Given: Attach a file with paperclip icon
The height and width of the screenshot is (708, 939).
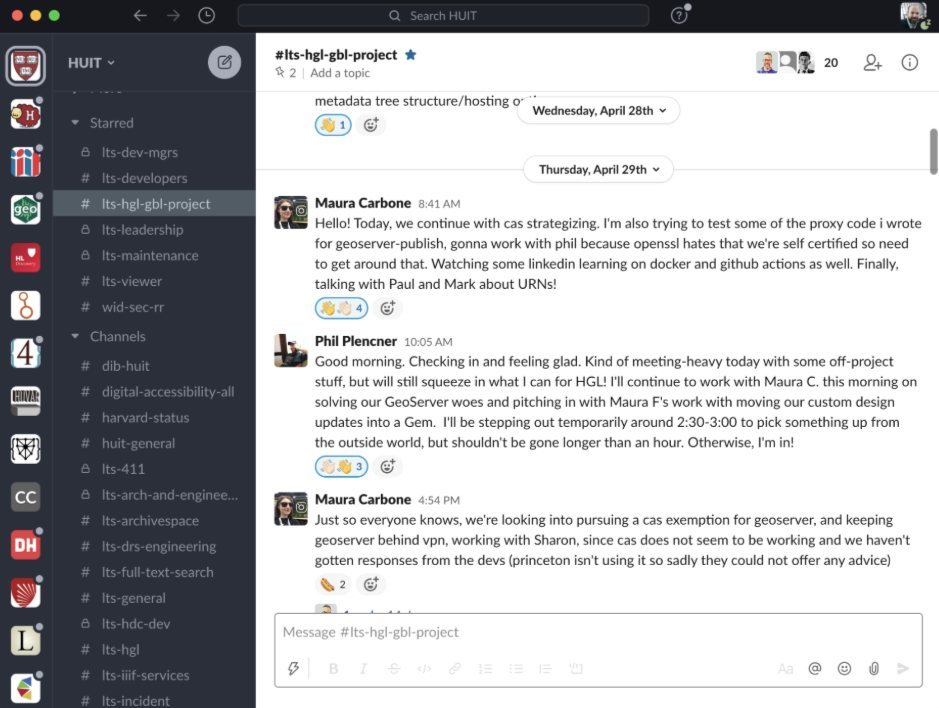Looking at the screenshot, I should click(x=874, y=668).
